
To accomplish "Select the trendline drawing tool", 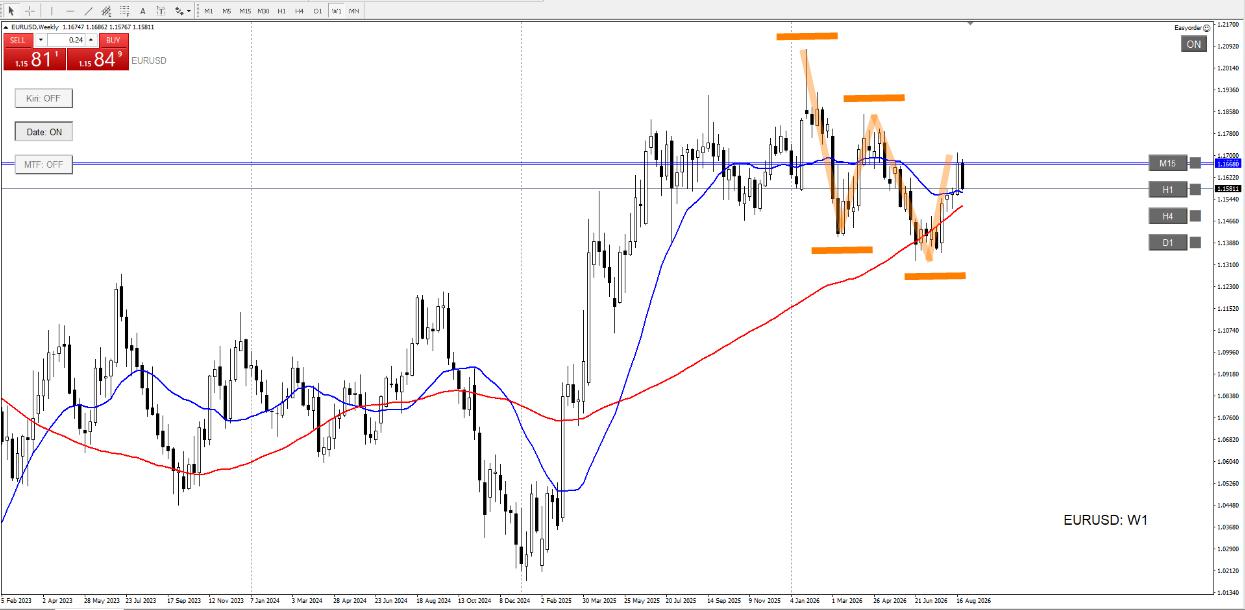I will pos(88,11).
